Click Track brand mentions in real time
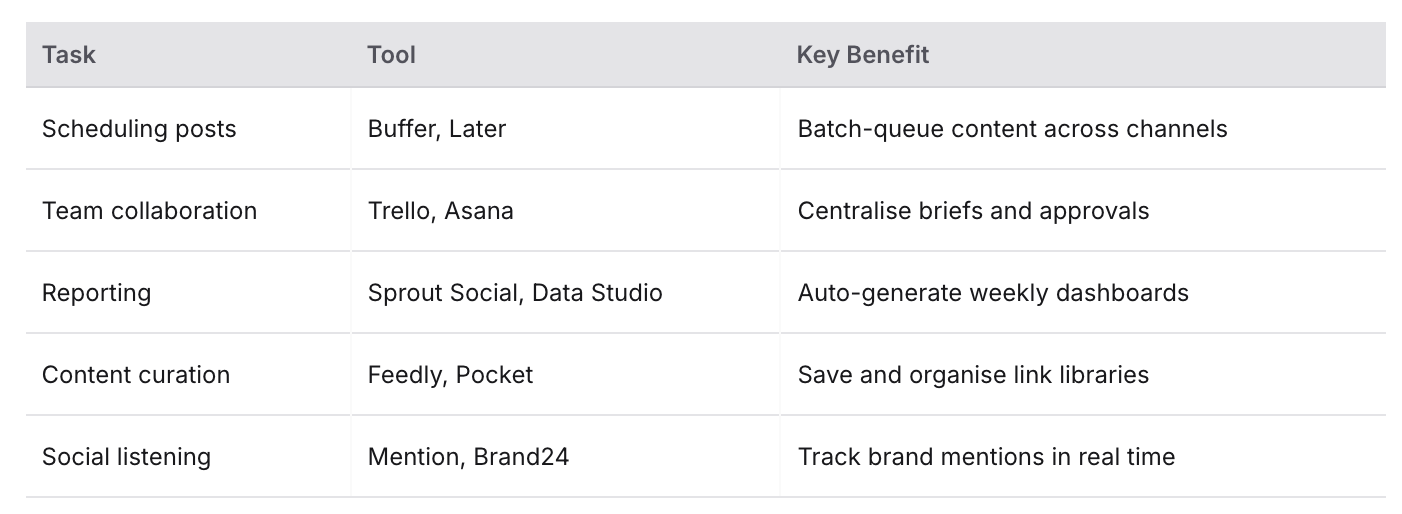Image resolution: width=1402 pixels, height=514 pixels. coord(986,457)
